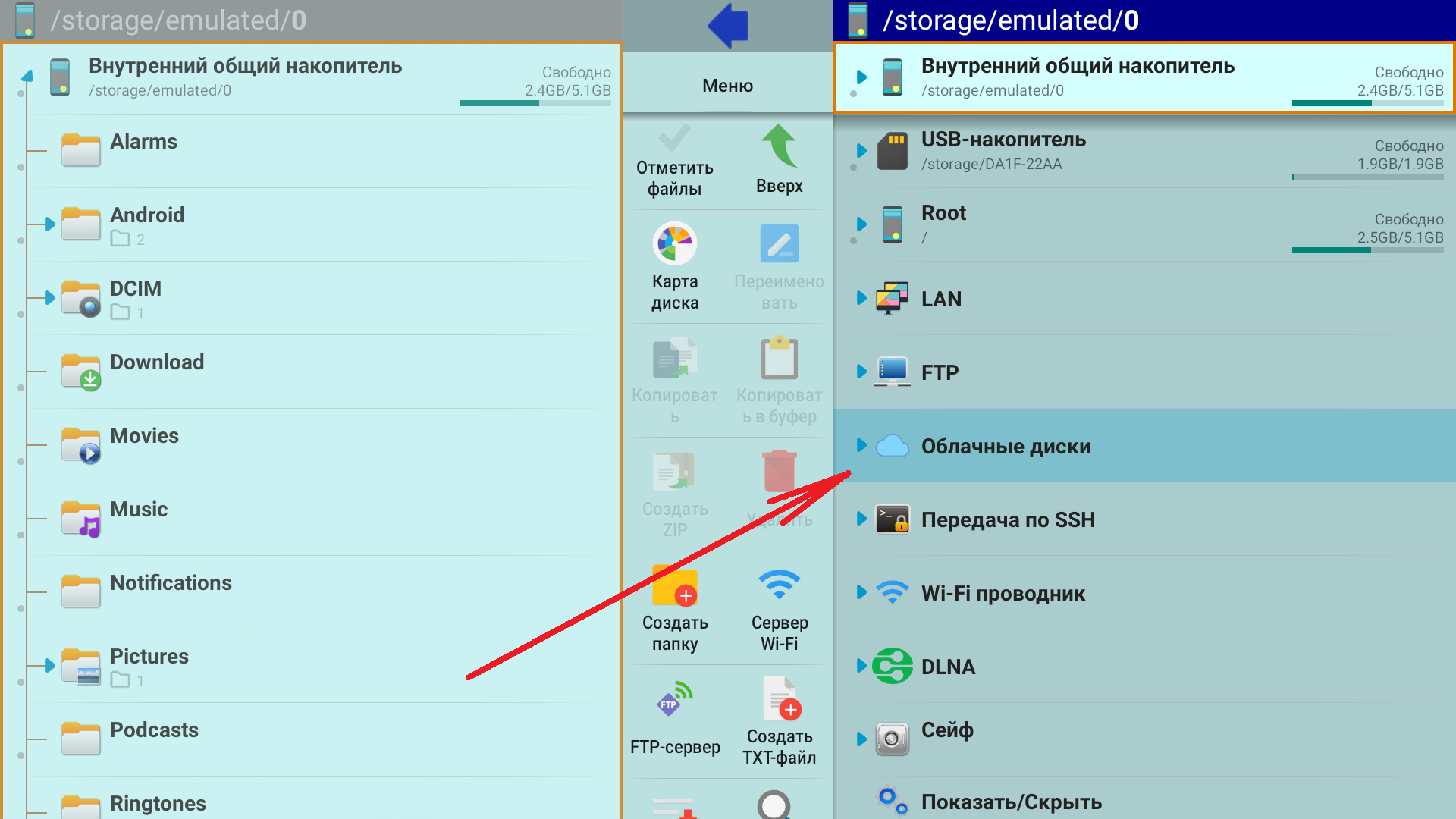Tap Root free space bar
Screen dimensions: 1456x819
1368,250
